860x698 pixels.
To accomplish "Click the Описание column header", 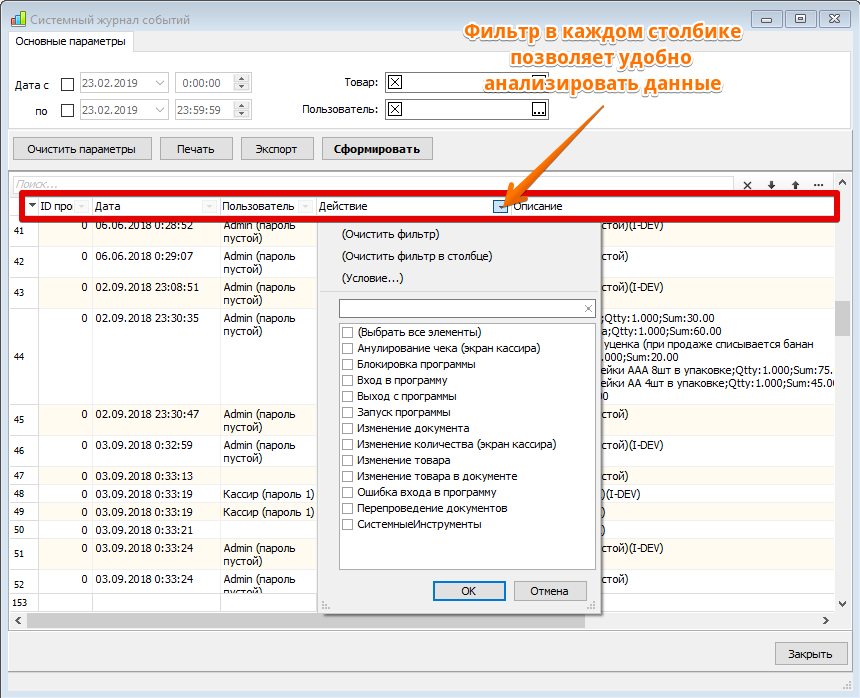I will click(672, 207).
